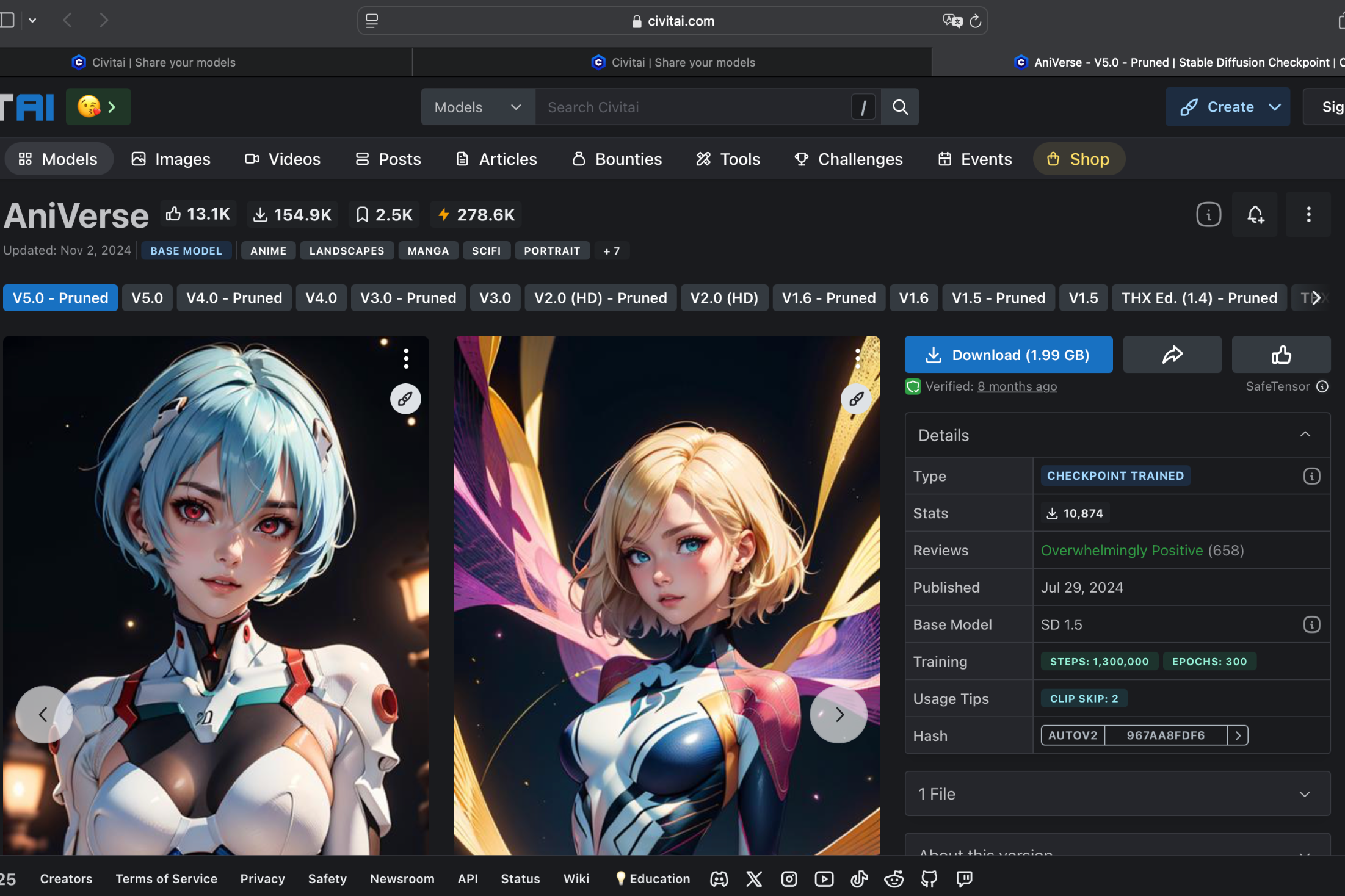Open the Instagram link in footer
This screenshot has height=896, width=1345.
[x=789, y=879]
